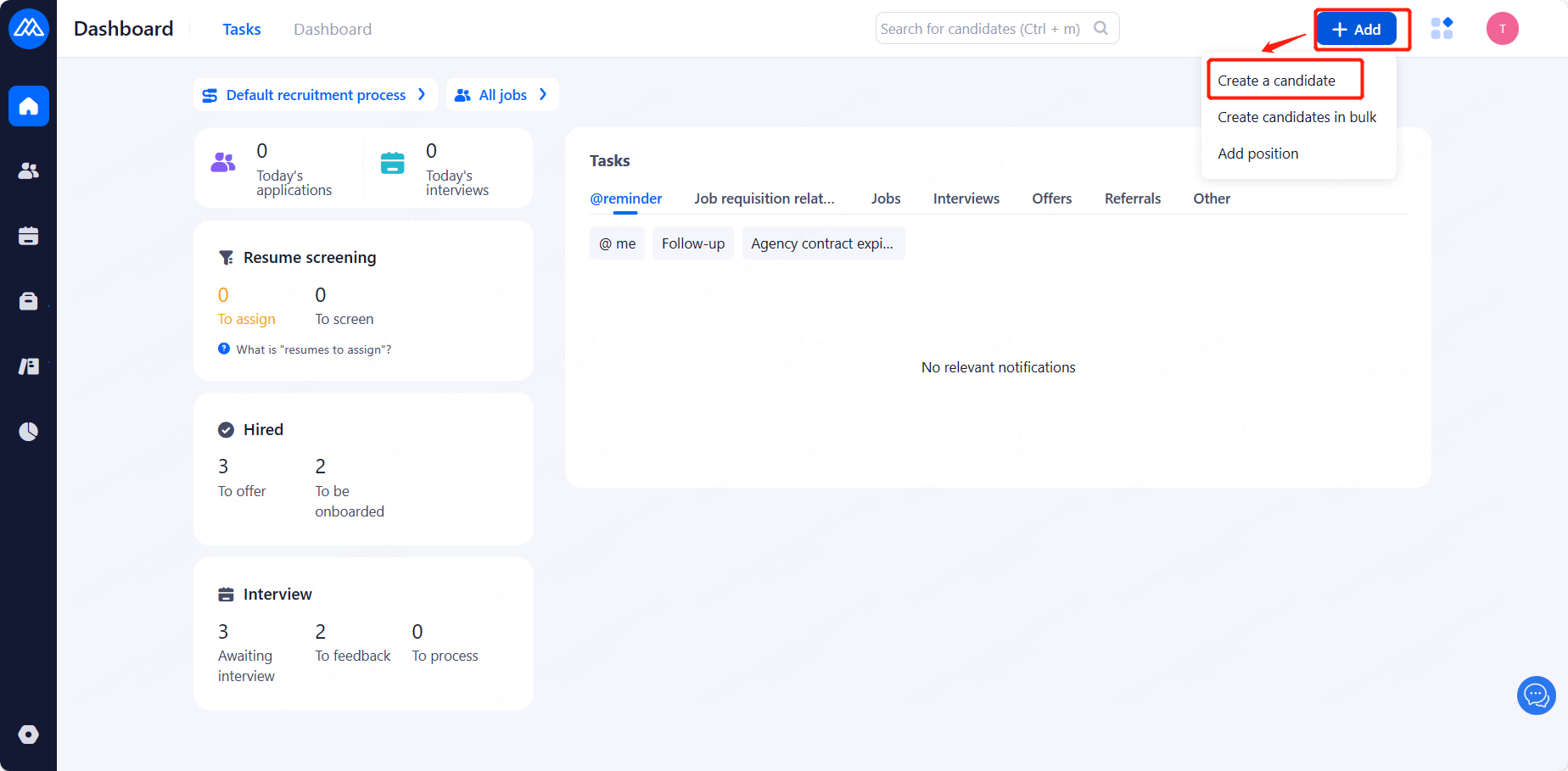
Task: Click the home icon in the sidebar
Action: tap(29, 106)
